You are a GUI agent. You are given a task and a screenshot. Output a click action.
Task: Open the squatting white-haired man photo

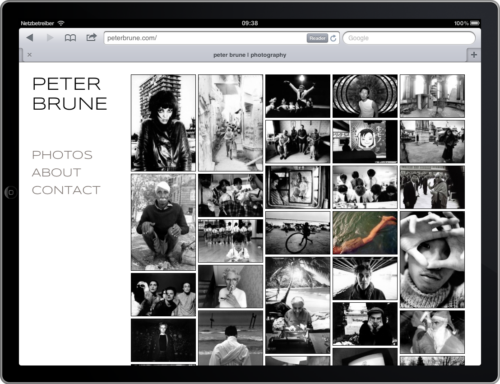click(163, 222)
